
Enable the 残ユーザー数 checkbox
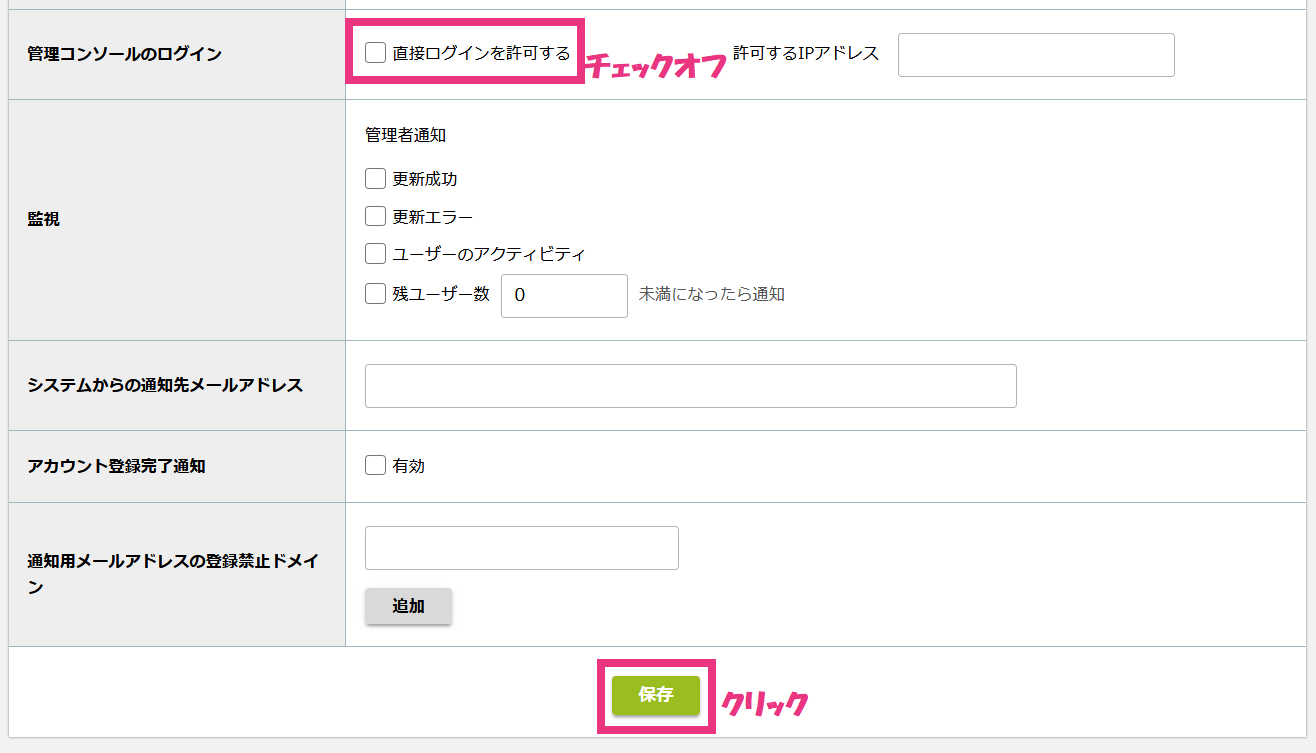(376, 294)
